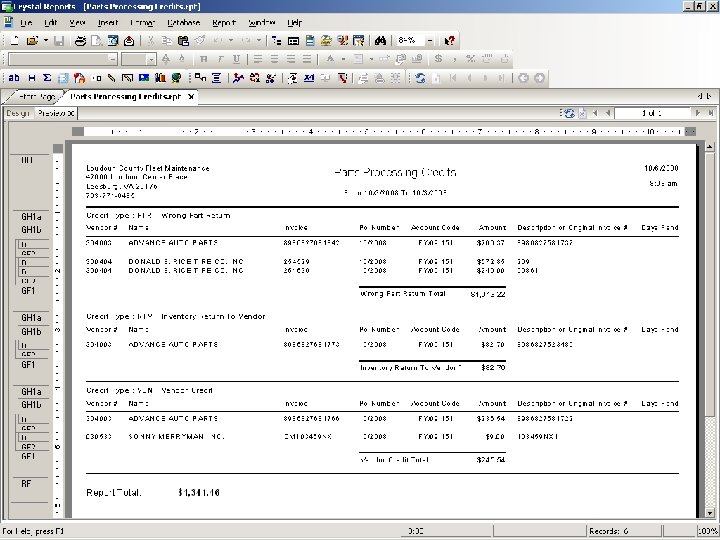Open the font name dropdown
This screenshot has width=720, height=540.
pos(112,59)
